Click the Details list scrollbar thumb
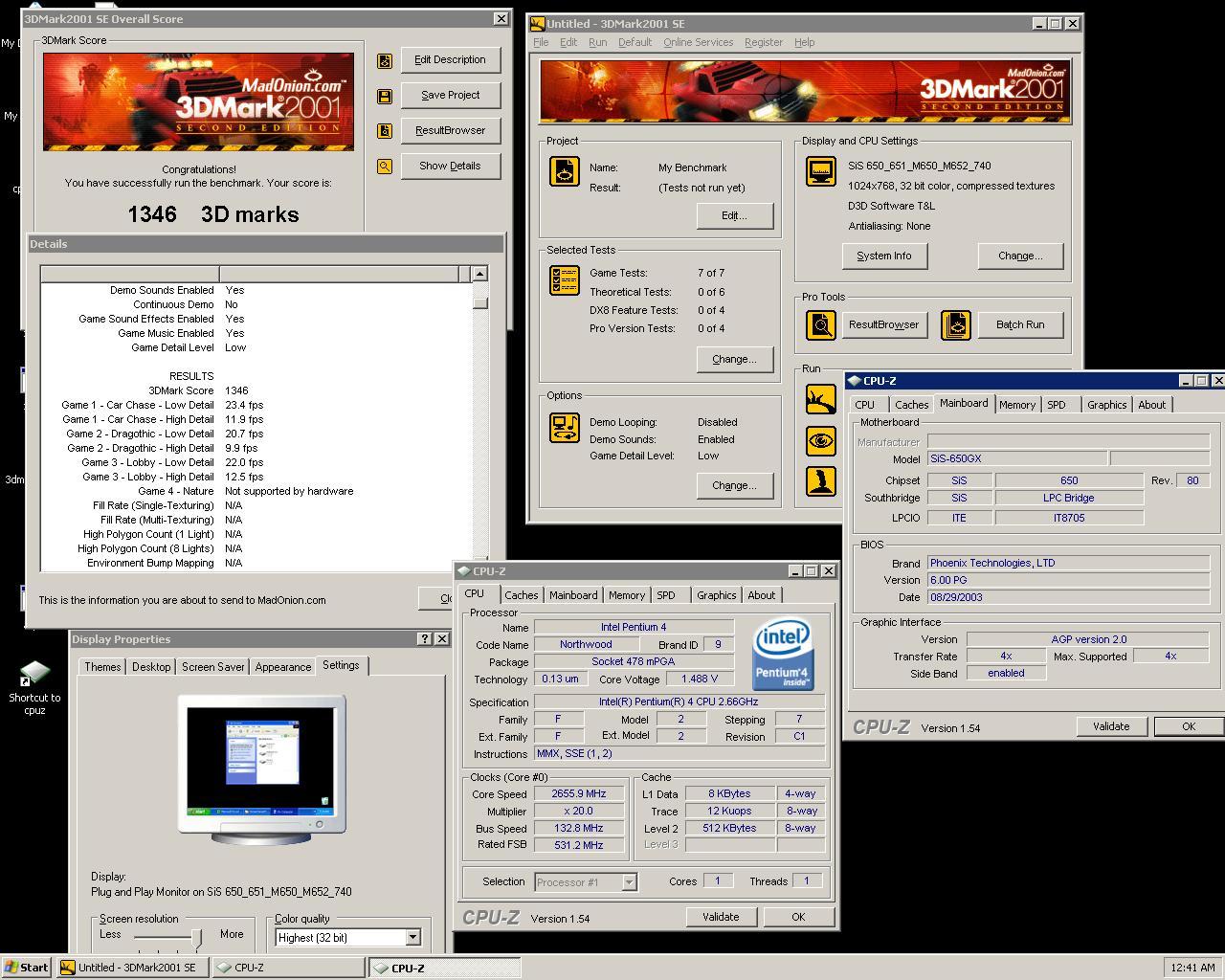The image size is (1225, 980). [479, 303]
